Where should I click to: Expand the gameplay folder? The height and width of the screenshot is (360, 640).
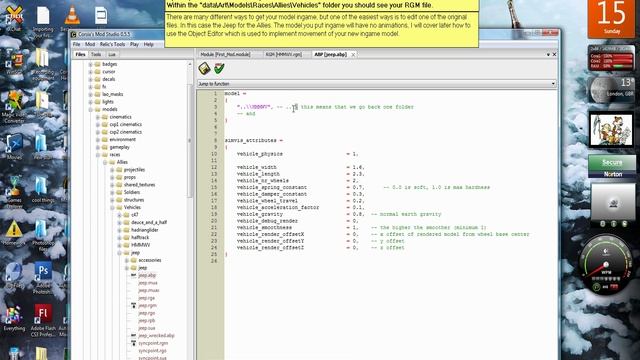98,147
